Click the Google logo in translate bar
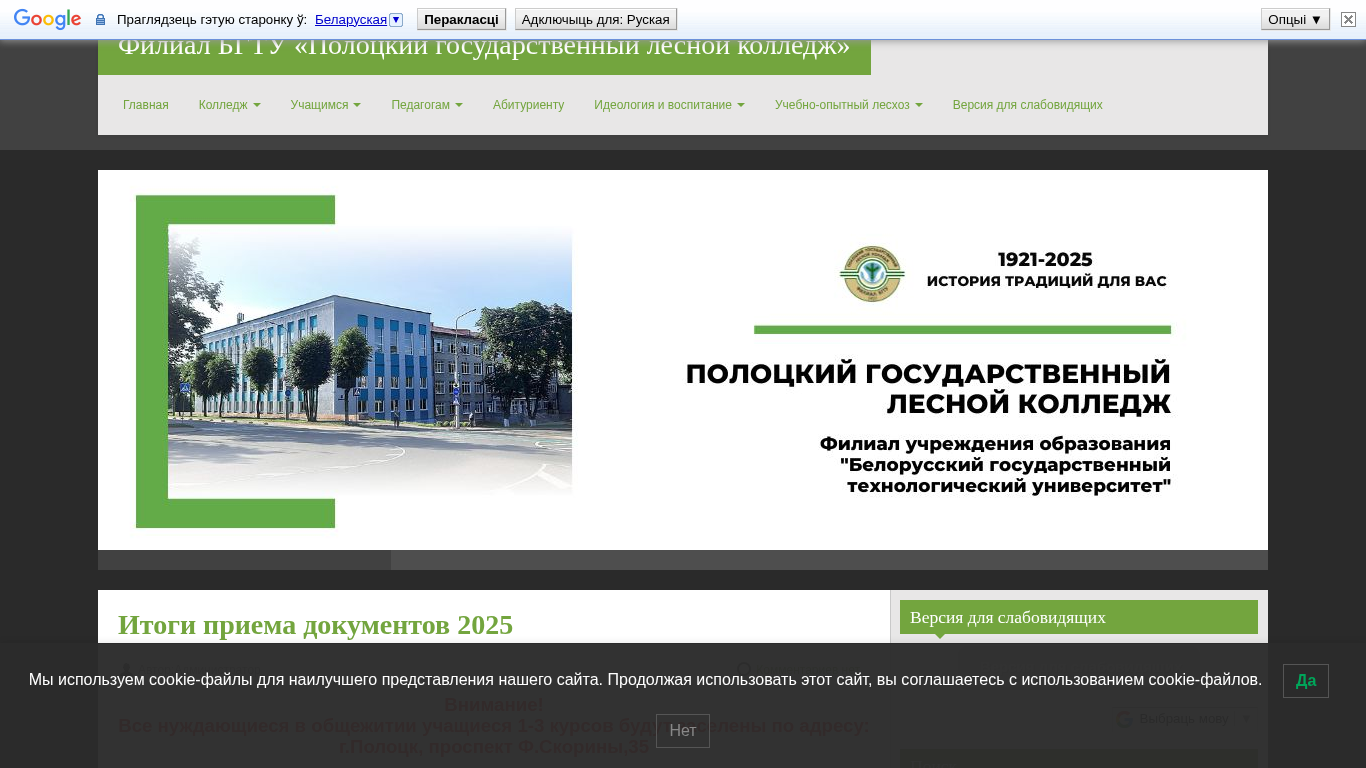 coord(47,19)
